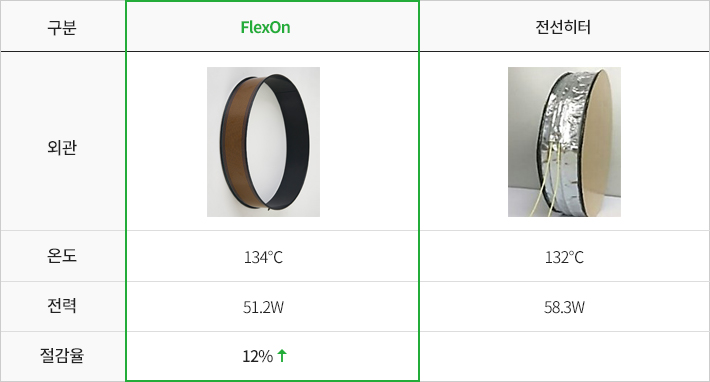Select the FlexOn column header
The width and height of the screenshot is (710, 382).
pyautogui.click(x=265, y=27)
